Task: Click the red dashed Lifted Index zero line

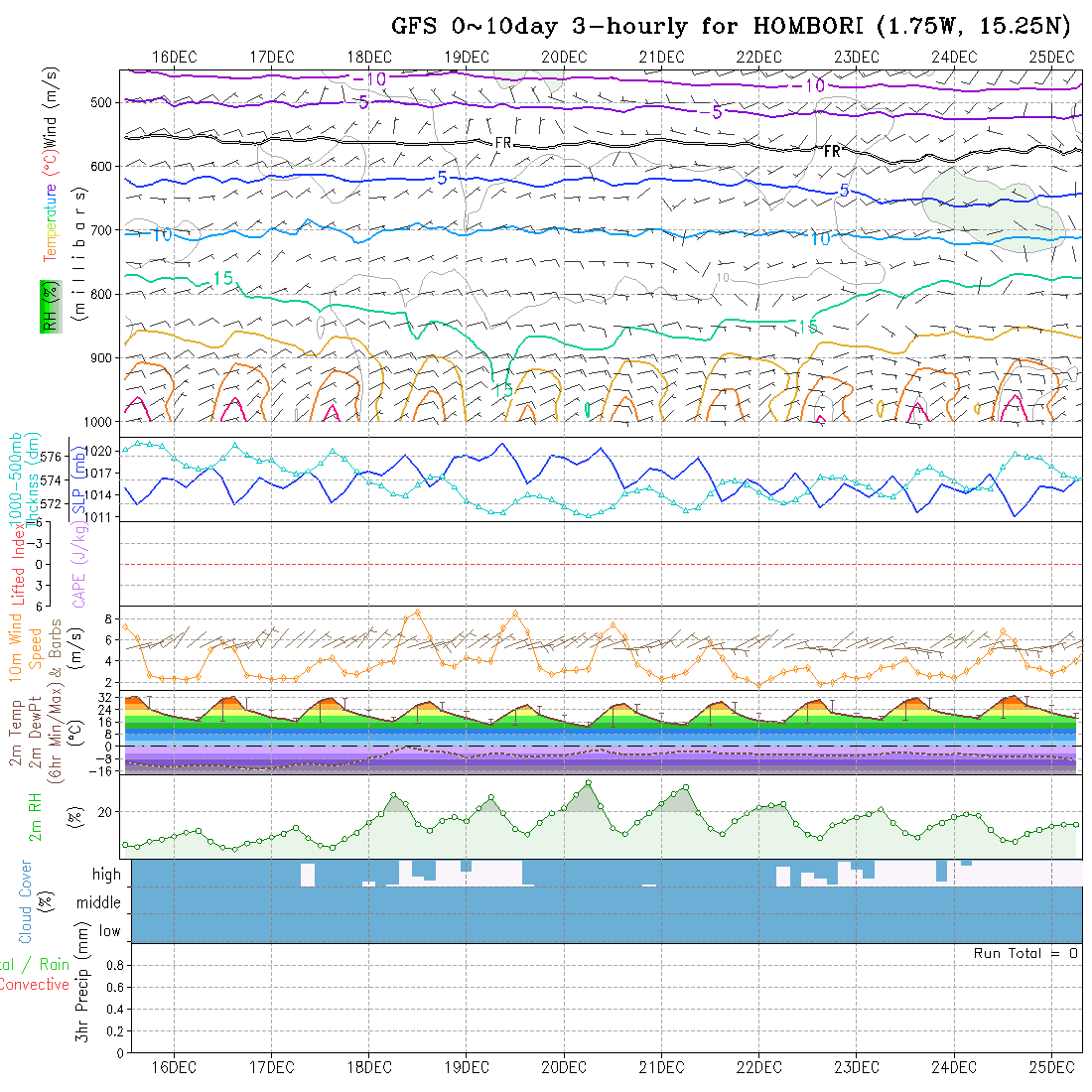Action: [596, 564]
